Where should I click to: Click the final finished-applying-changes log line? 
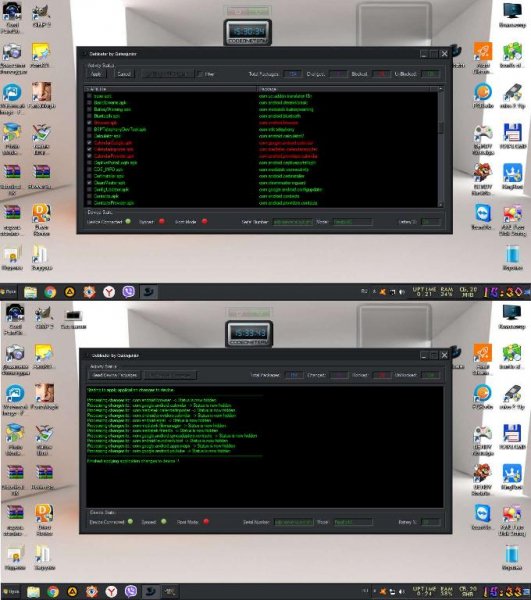(133, 461)
